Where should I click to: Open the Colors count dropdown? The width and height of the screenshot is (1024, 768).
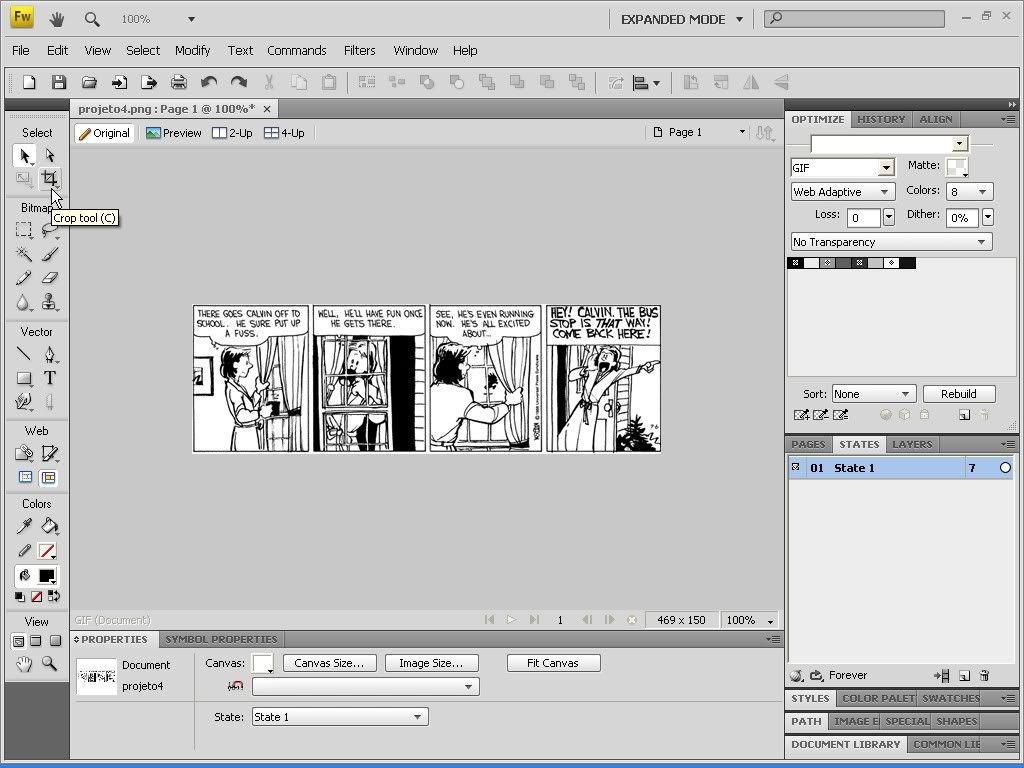970,192
